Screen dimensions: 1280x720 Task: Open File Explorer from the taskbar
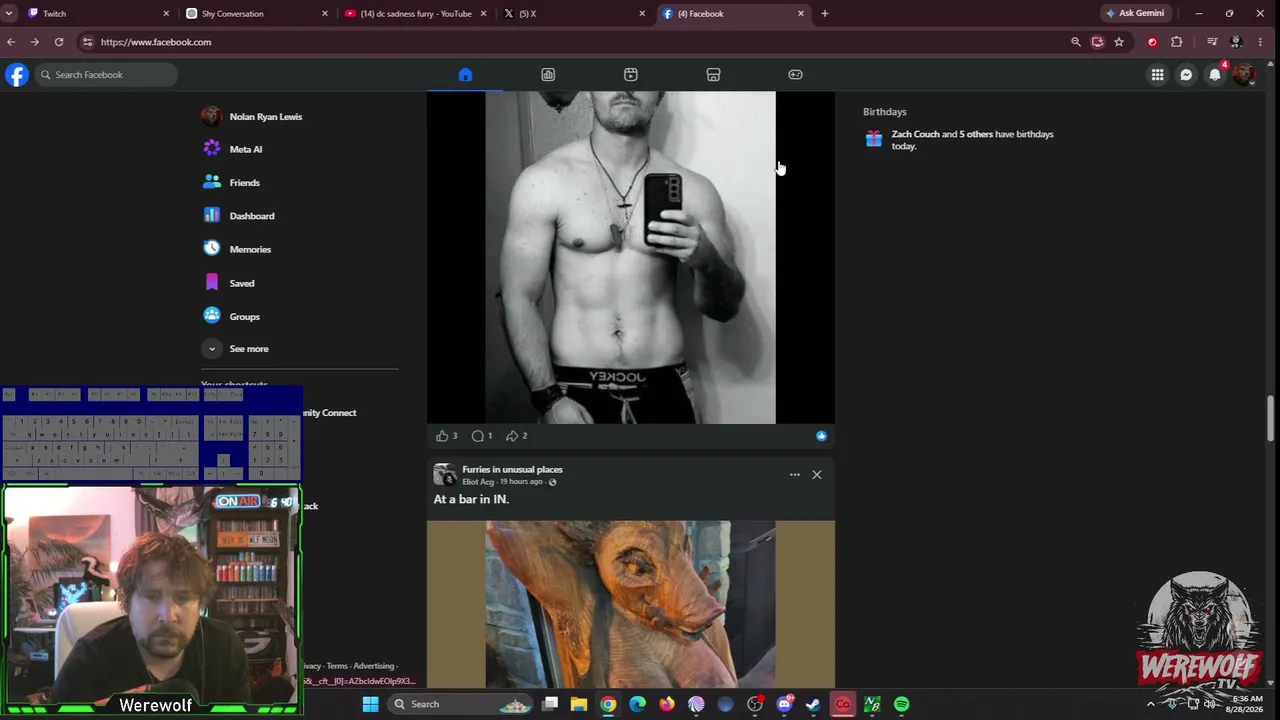(x=579, y=704)
